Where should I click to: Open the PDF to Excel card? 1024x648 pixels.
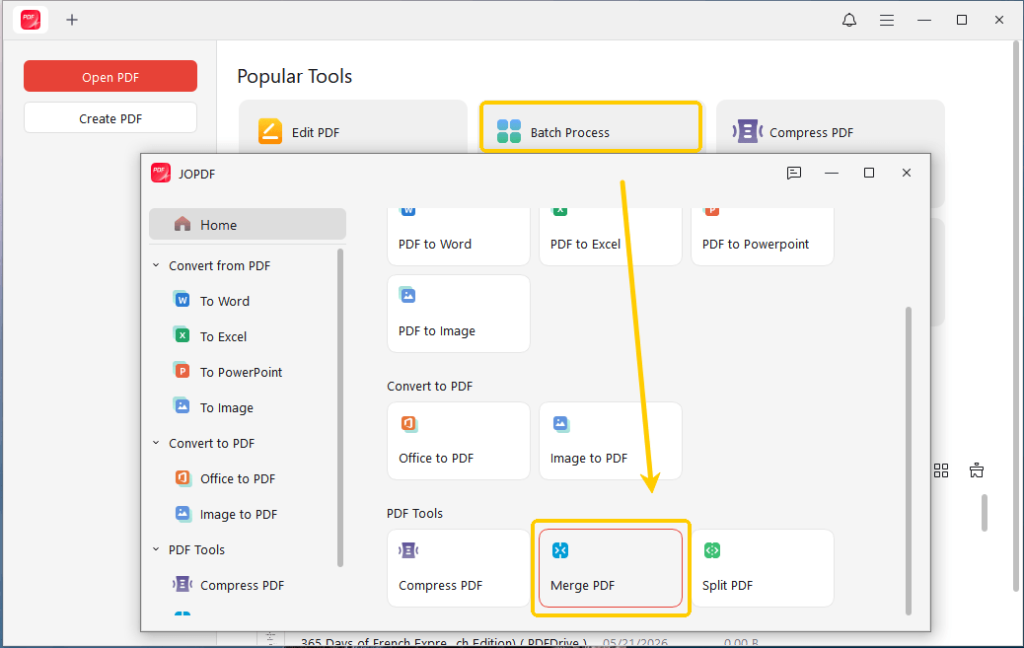611,236
